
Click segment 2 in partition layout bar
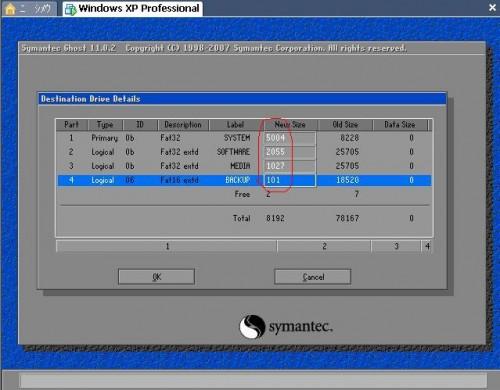point(324,246)
